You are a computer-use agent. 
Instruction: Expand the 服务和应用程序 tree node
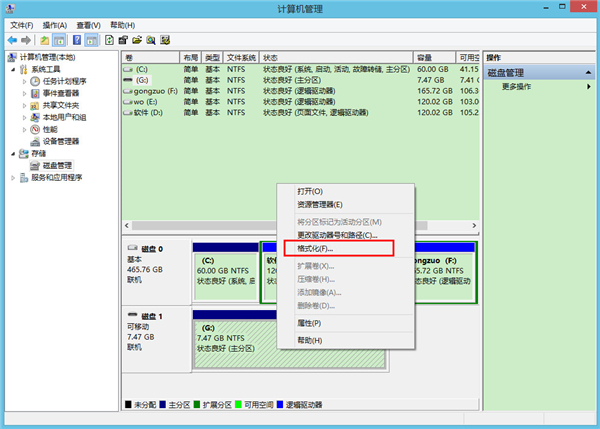click(13, 177)
